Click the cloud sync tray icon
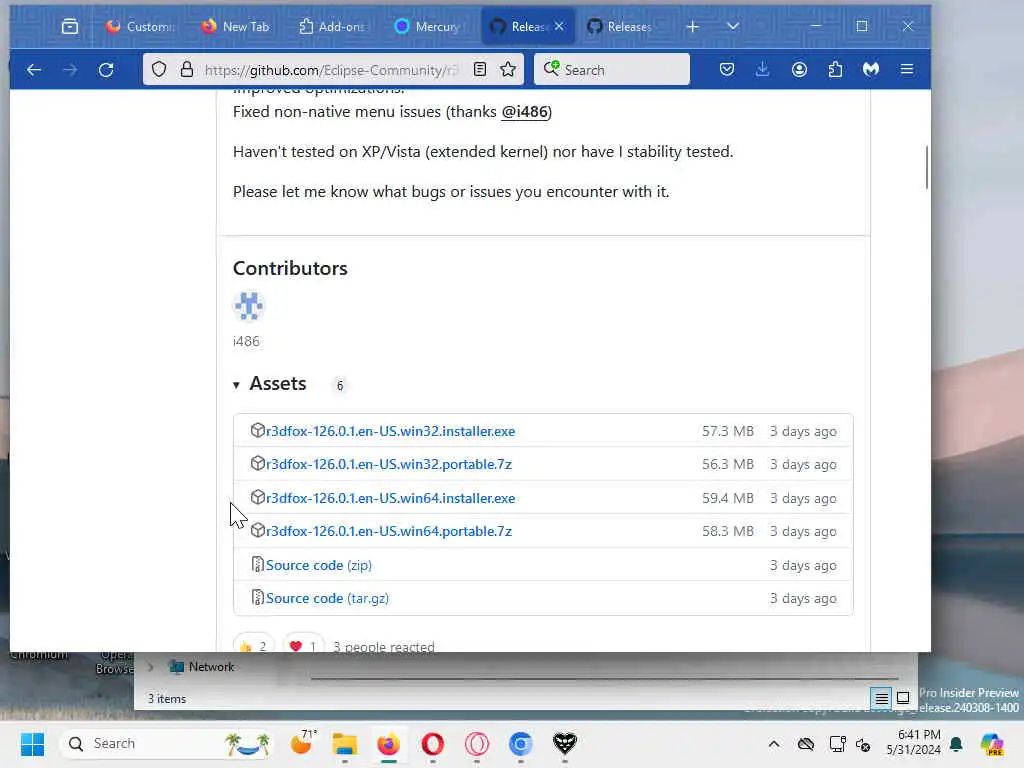The height and width of the screenshot is (768, 1024). click(x=806, y=744)
